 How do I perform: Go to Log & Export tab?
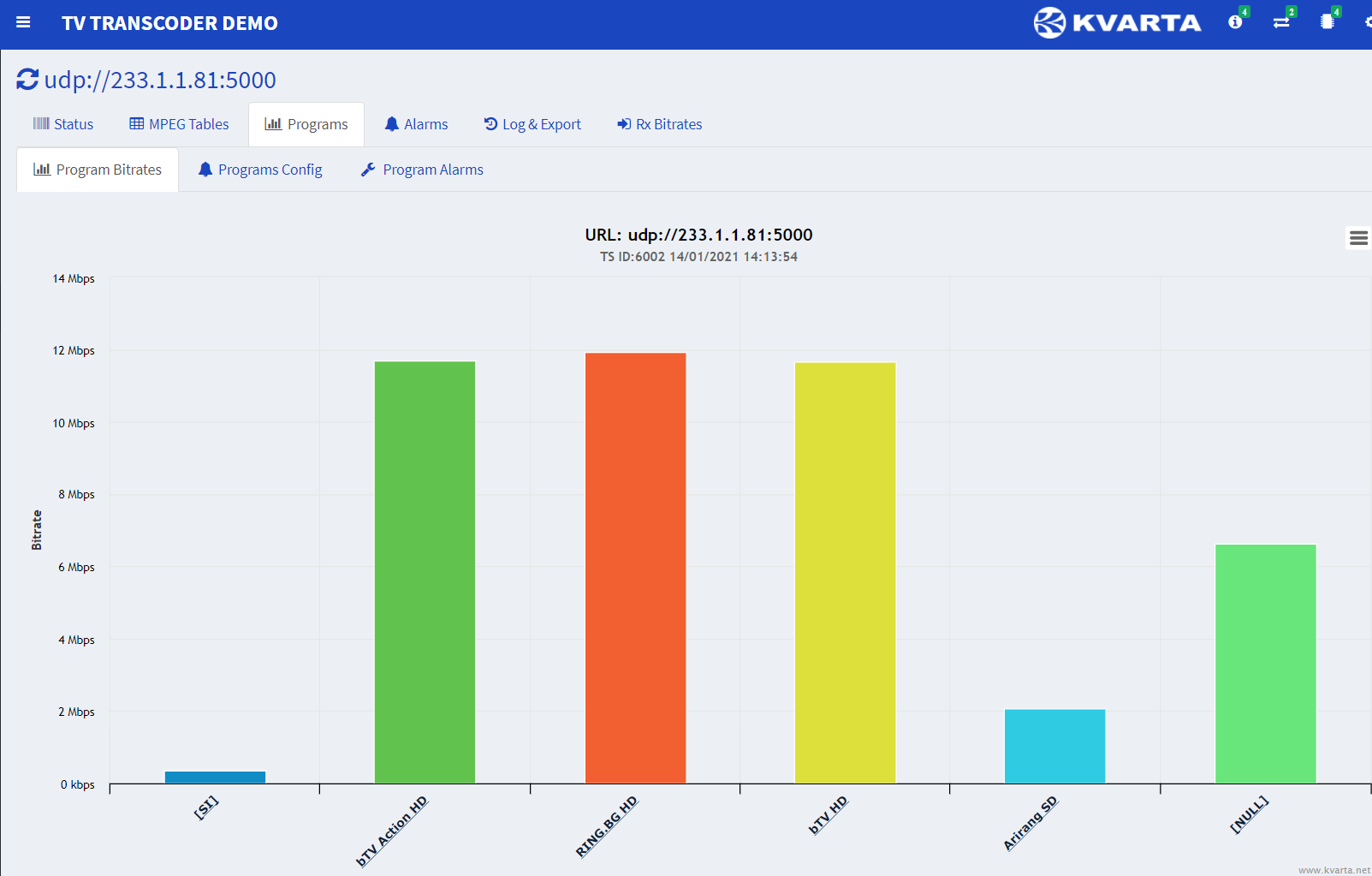[532, 124]
